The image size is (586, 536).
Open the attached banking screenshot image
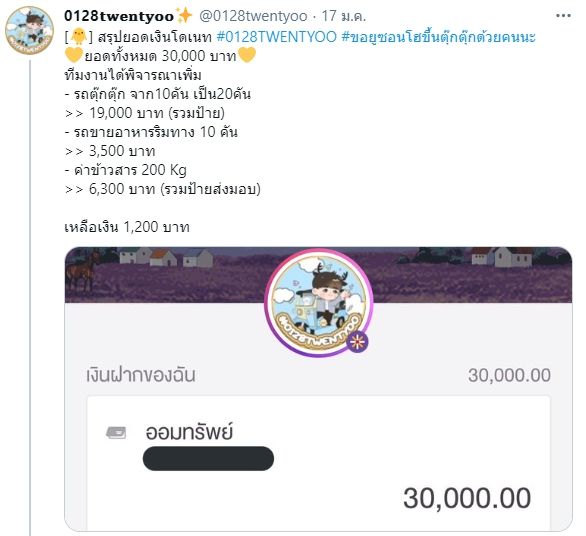point(318,389)
